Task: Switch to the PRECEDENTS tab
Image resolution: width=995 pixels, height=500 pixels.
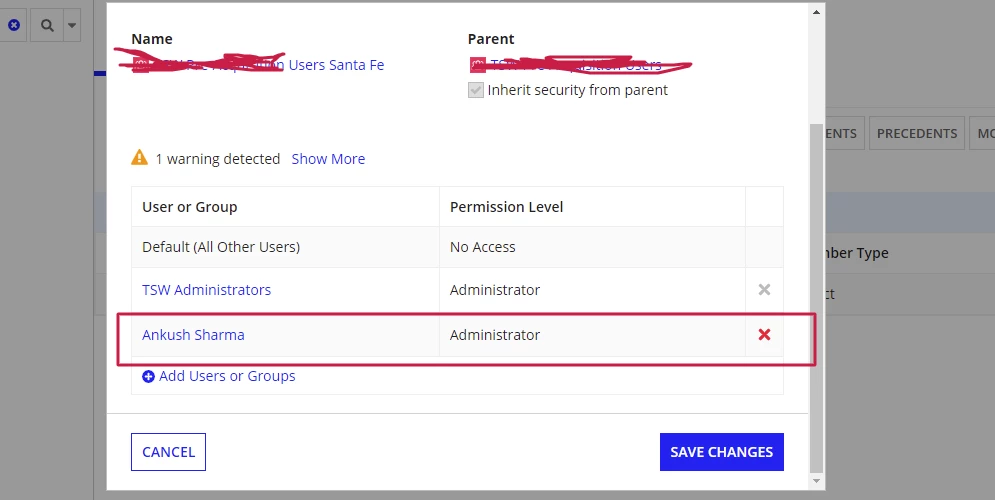Action: (917, 133)
